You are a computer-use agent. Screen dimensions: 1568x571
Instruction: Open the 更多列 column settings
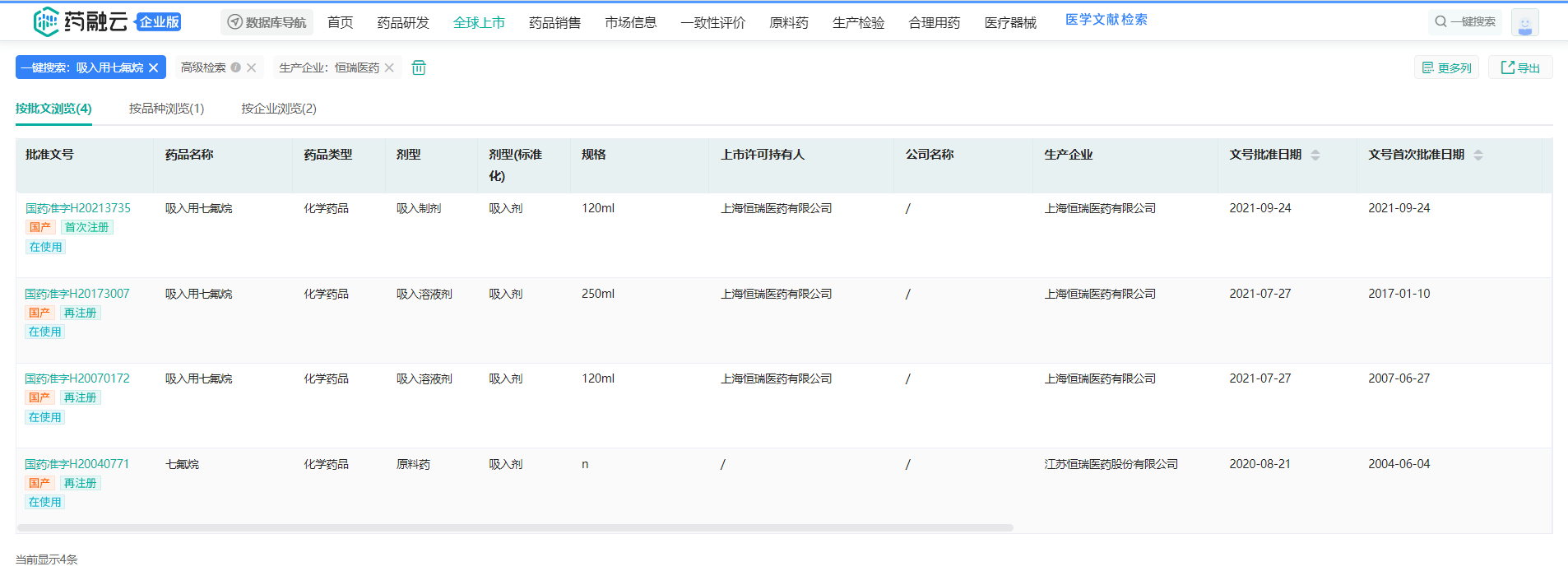click(x=1446, y=67)
